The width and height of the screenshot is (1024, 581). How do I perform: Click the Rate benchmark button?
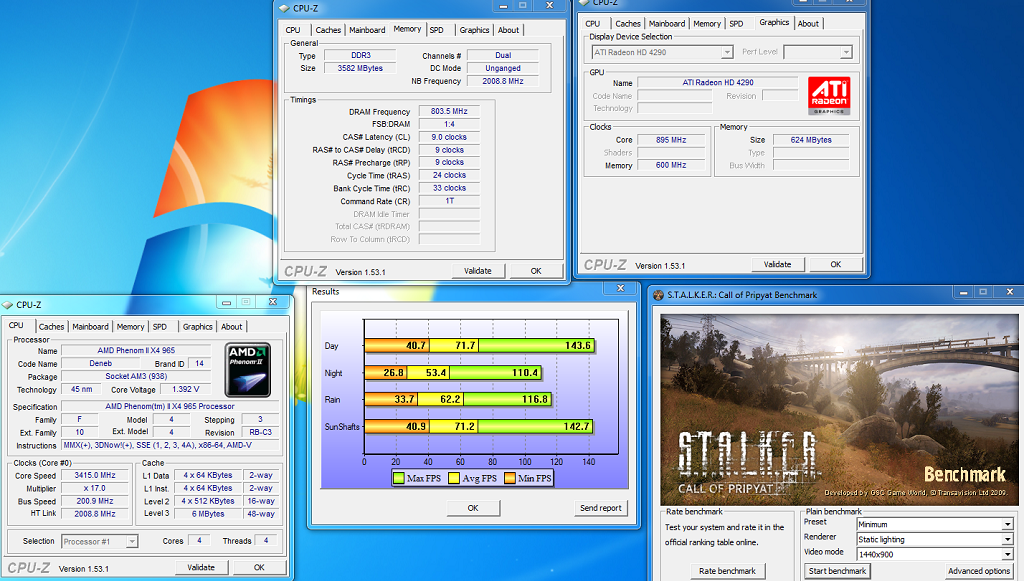tap(727, 571)
